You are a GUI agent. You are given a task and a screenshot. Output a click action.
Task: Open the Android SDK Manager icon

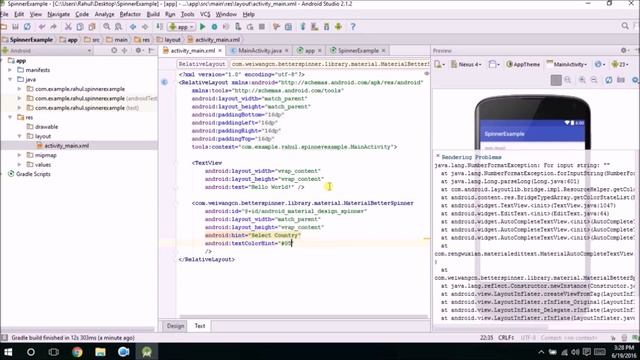327,27
